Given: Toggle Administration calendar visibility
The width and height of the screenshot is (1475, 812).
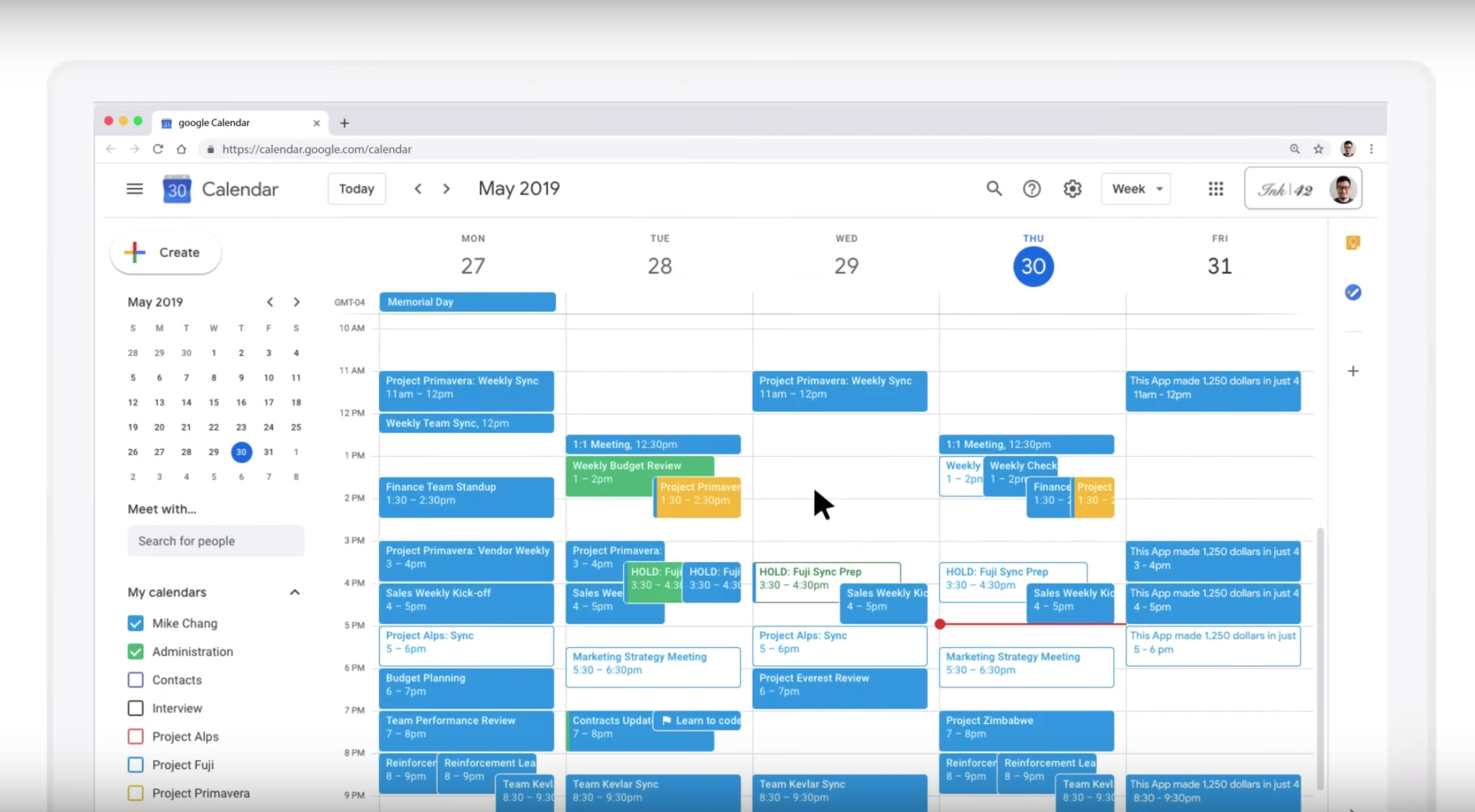Looking at the screenshot, I should (135, 651).
